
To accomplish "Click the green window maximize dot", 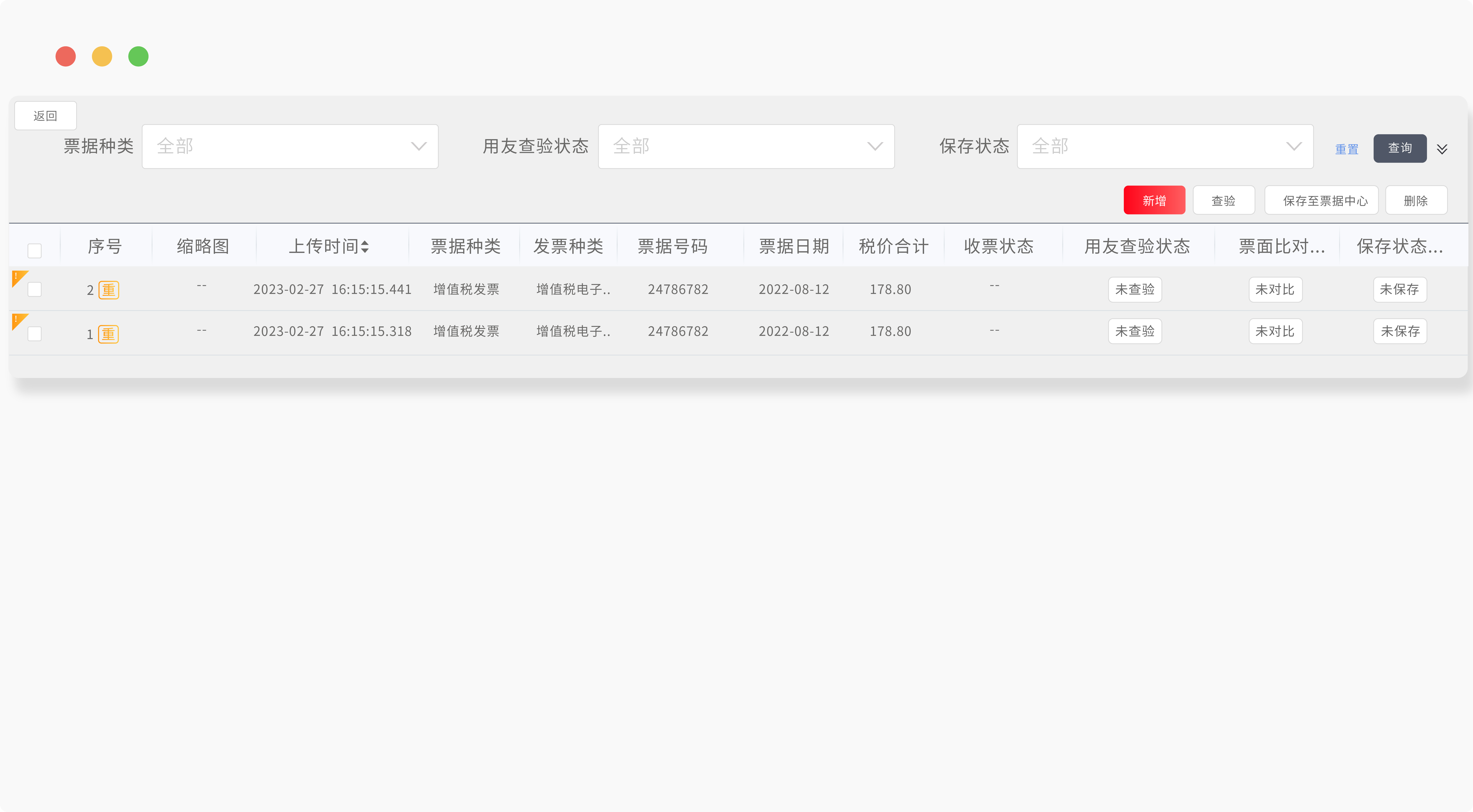I will pyautogui.click(x=138, y=57).
